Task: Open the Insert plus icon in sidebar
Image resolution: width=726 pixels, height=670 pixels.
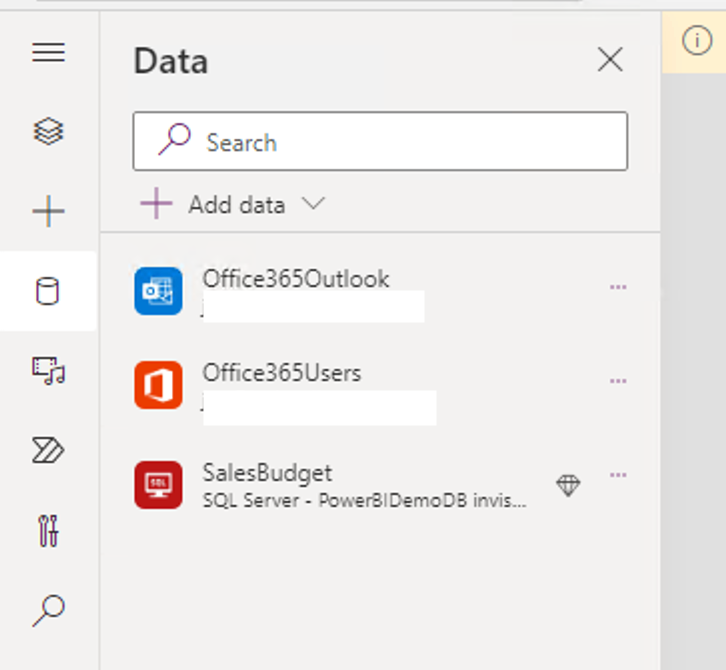Action: tap(48, 212)
